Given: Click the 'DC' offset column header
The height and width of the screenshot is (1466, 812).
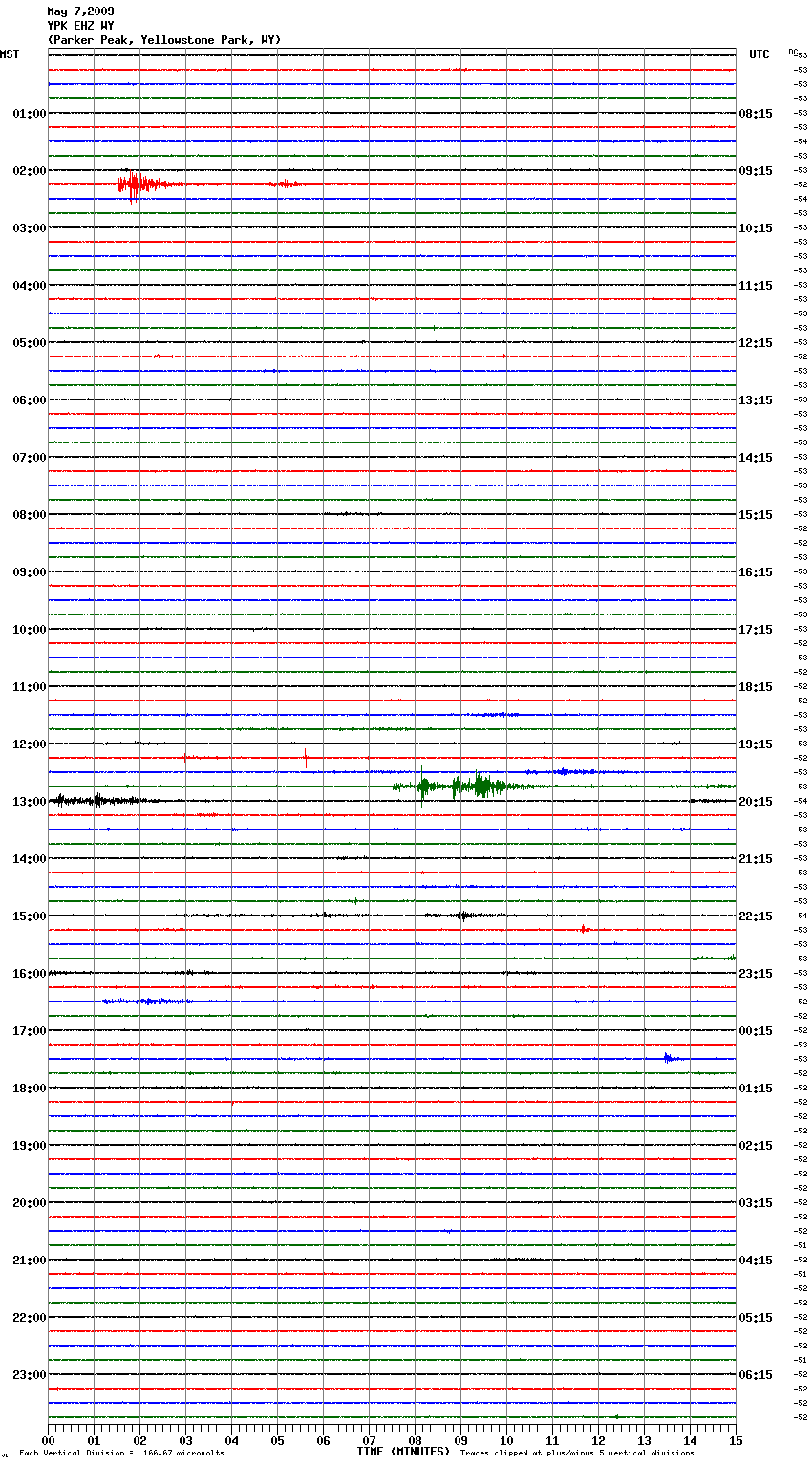Looking at the screenshot, I should pos(793,52).
